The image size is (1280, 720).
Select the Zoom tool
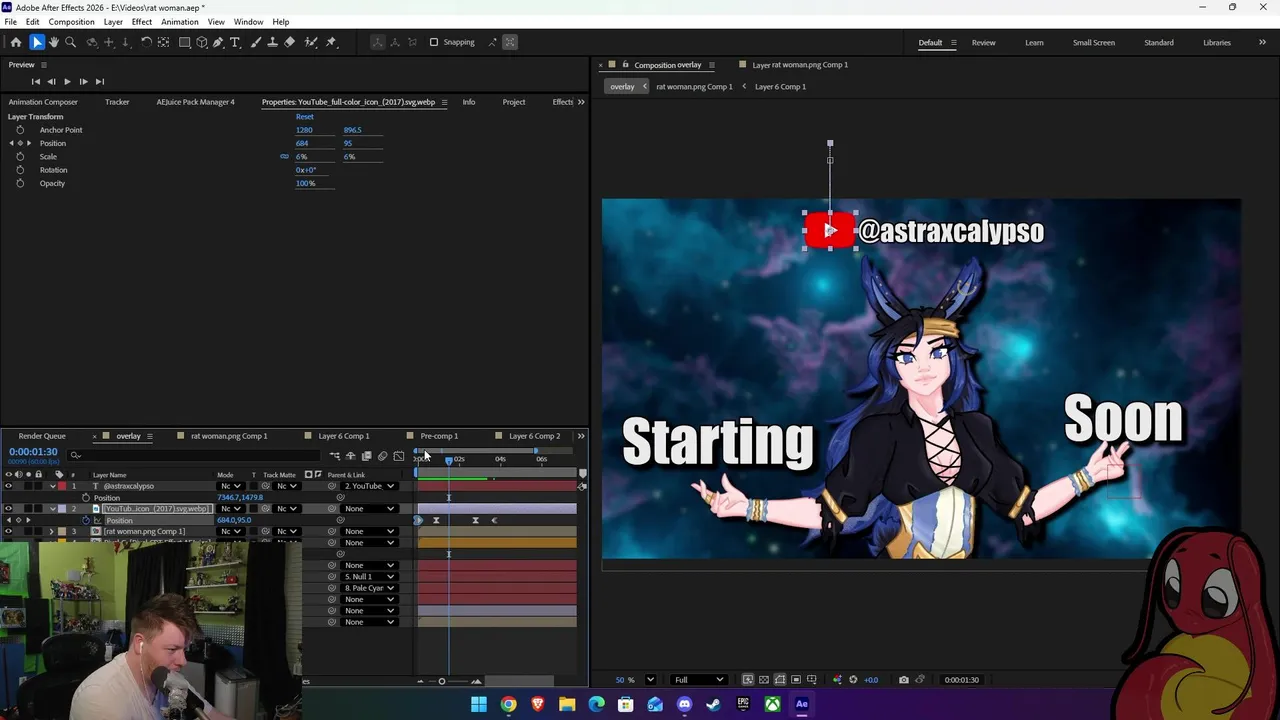[70, 42]
